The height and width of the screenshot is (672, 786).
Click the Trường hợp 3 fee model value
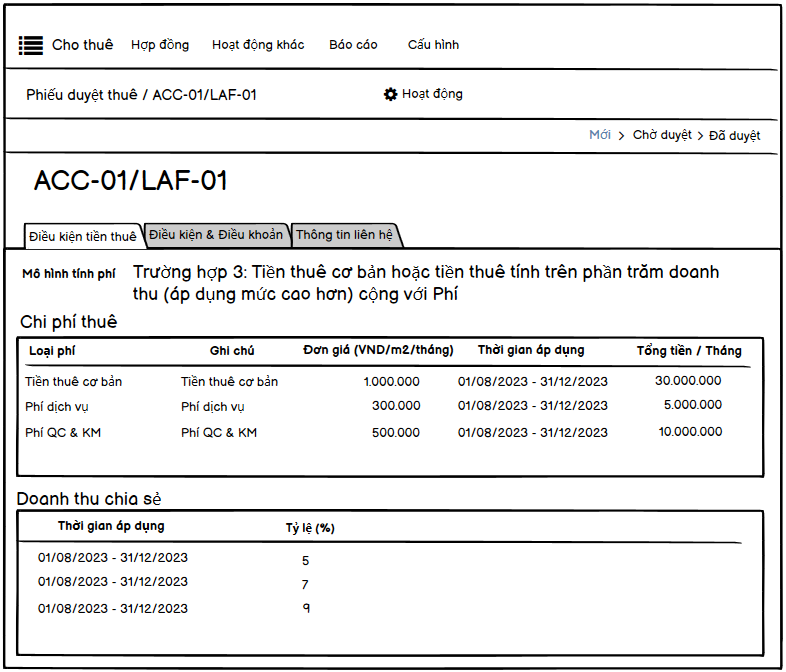click(426, 283)
